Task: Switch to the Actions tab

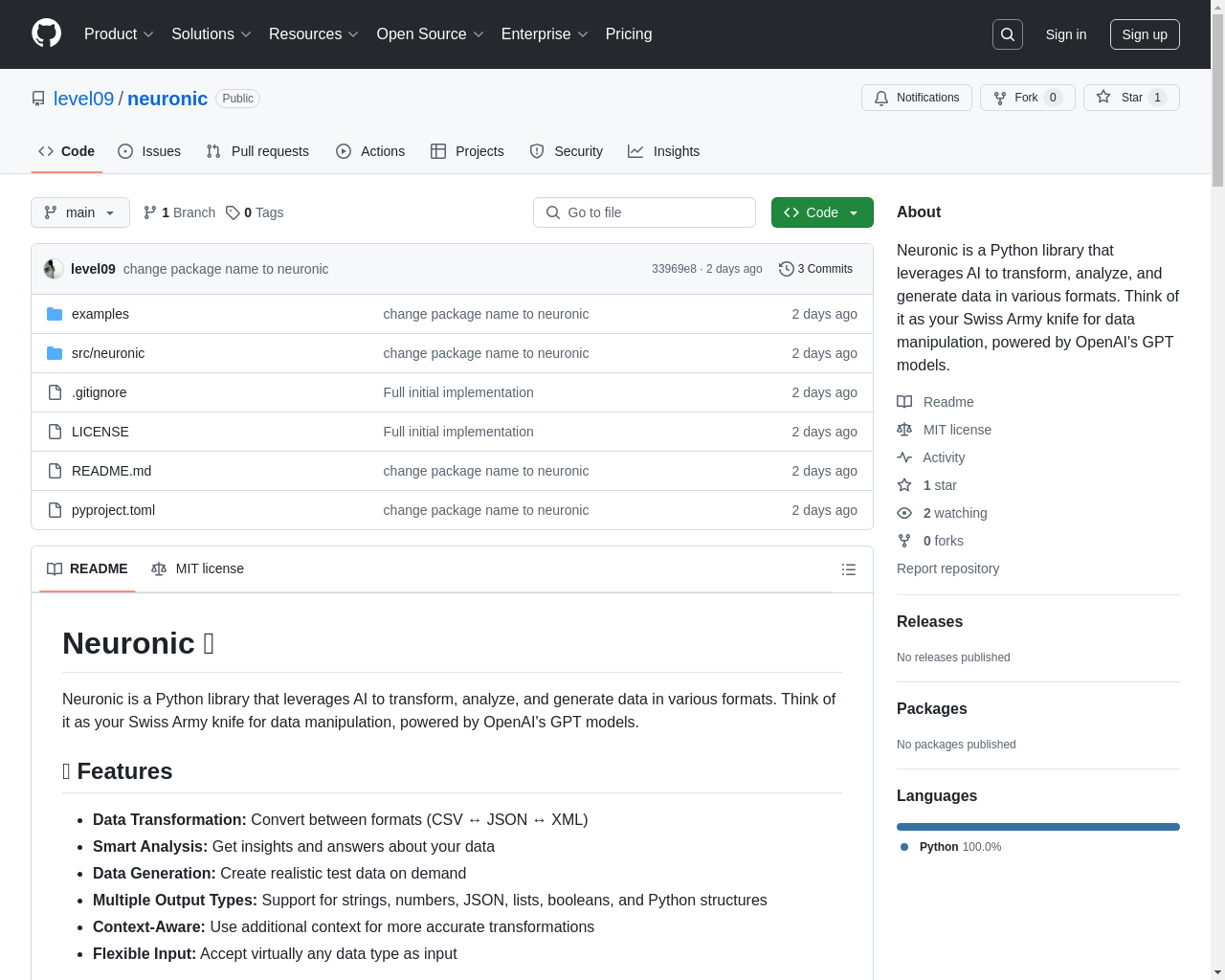Action: 370,151
